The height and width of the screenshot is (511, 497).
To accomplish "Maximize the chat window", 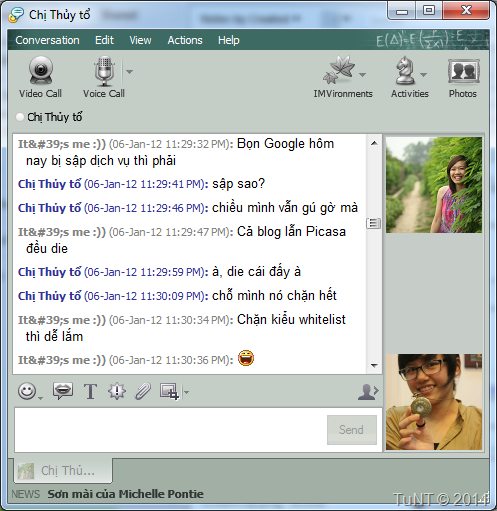I will (429, 11).
